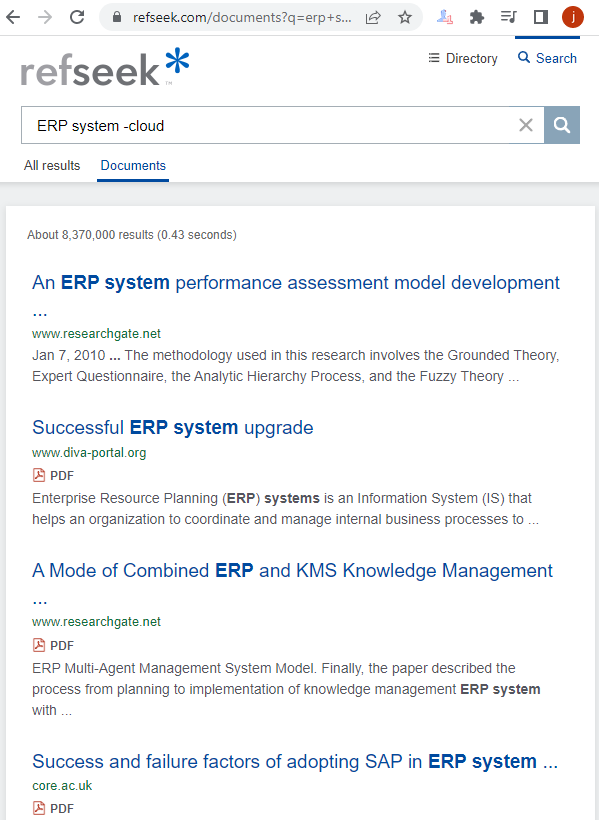
Task: Select the Documents tab
Action: 133,165
